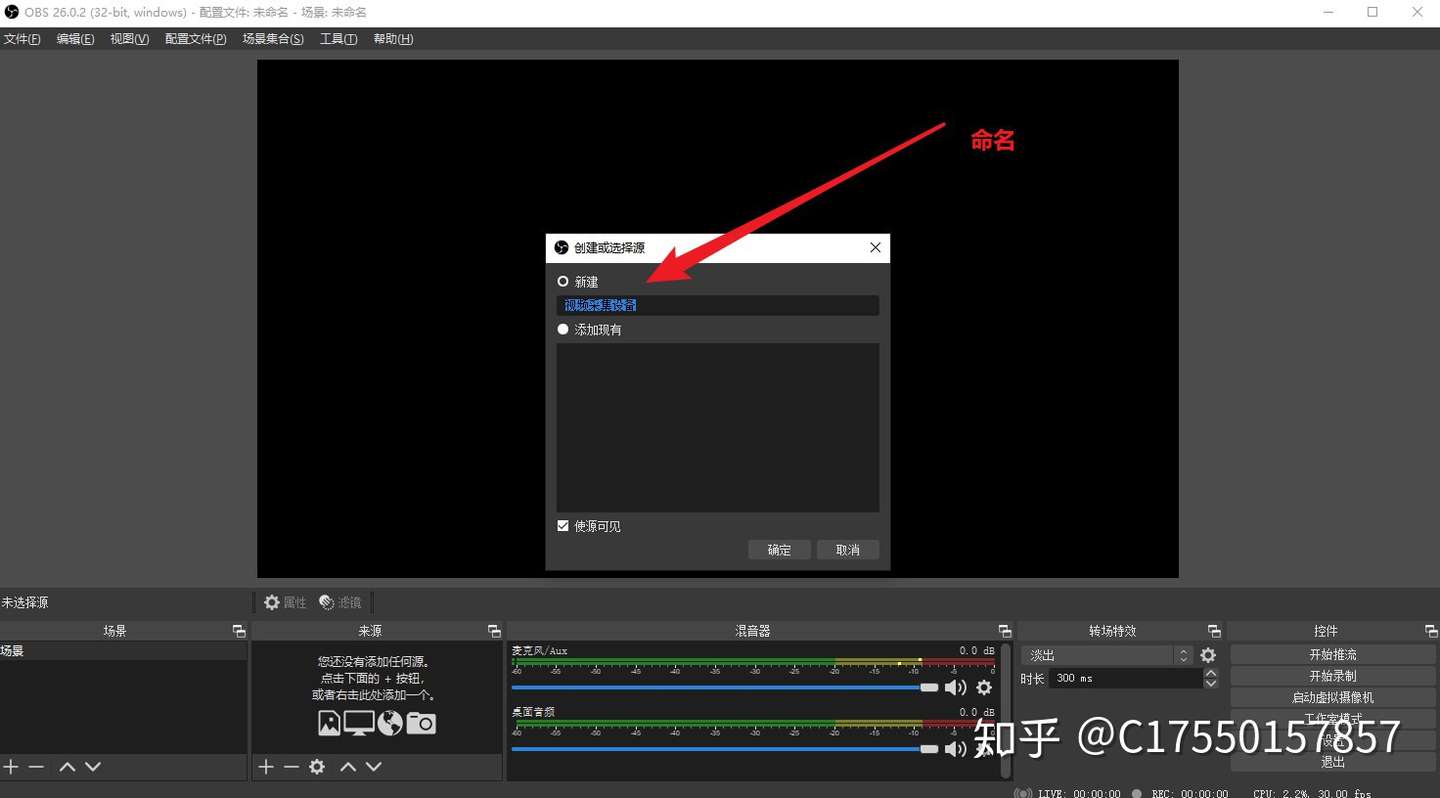1440x798 pixels.
Task: Click the 开始推流 button
Action: (x=1333, y=654)
